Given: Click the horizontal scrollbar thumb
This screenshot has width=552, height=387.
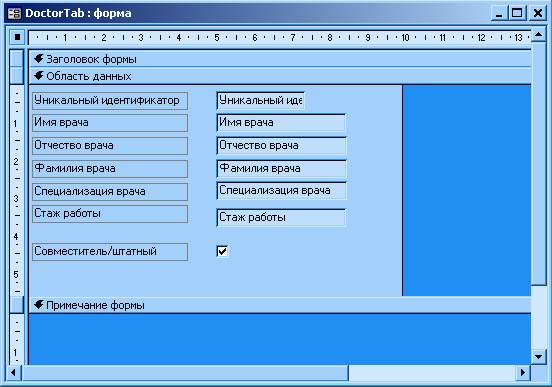Looking at the screenshot, I should (x=185, y=373).
